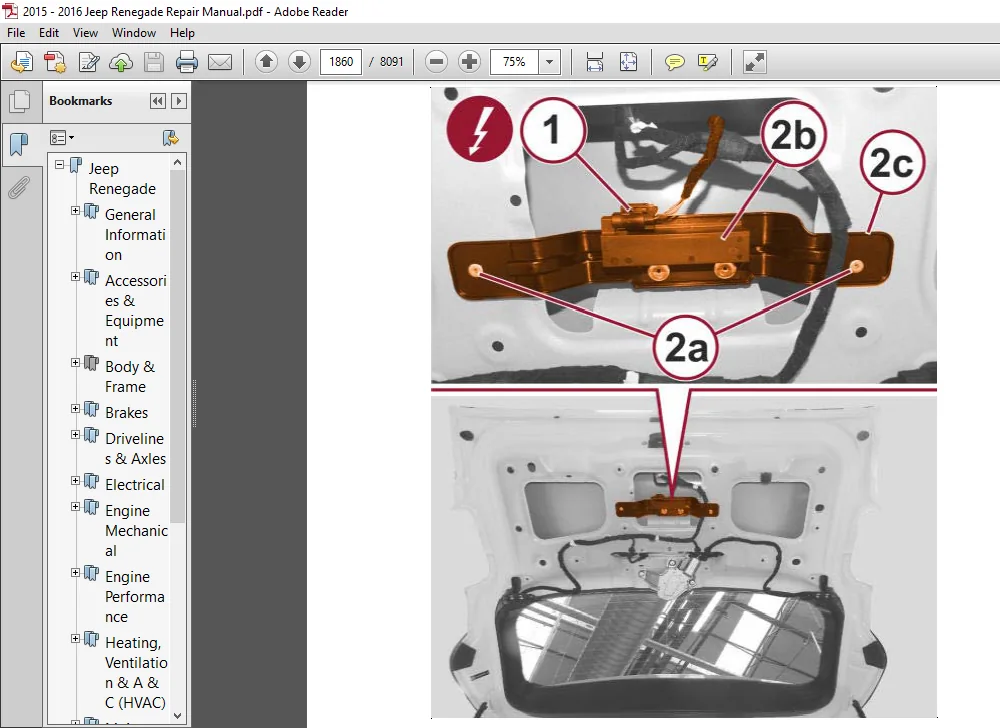Open the Page Thumbnails panel icon

(x=20, y=101)
